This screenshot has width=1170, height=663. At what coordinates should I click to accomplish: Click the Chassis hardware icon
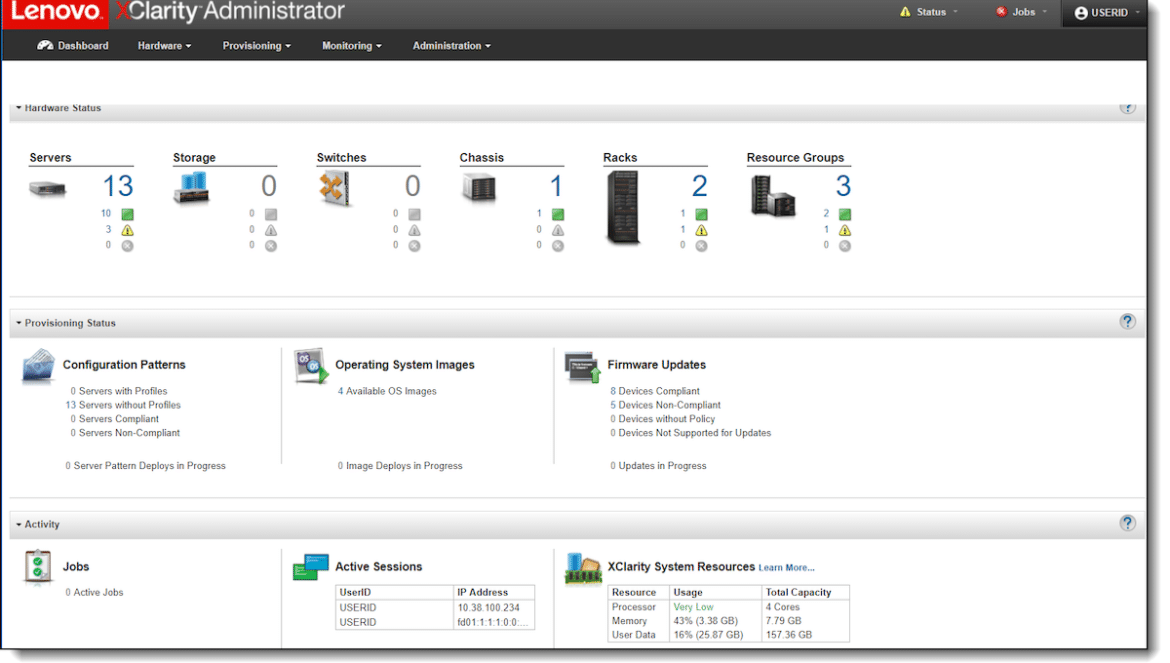478,187
